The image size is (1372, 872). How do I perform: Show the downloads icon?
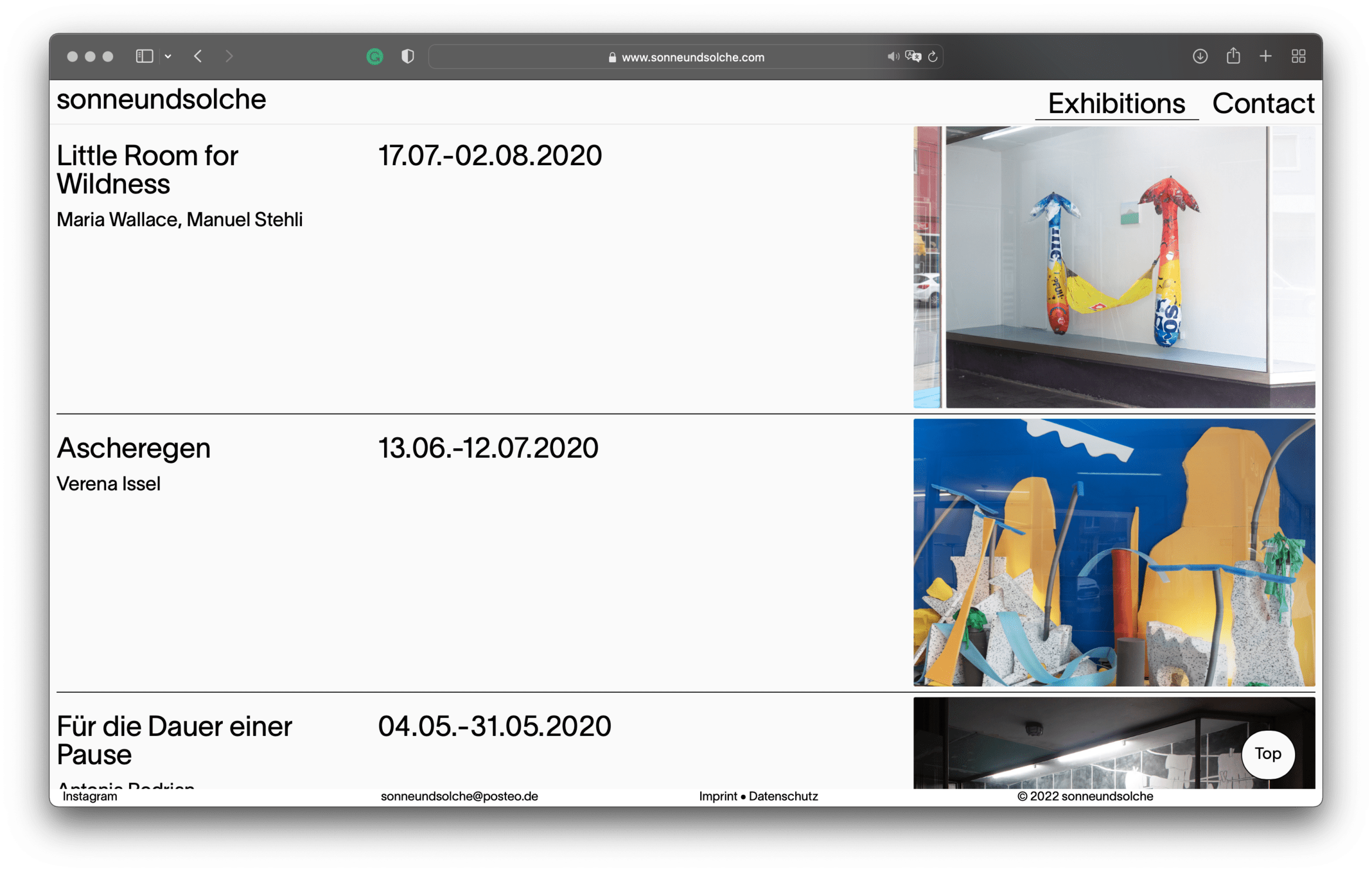(1200, 56)
